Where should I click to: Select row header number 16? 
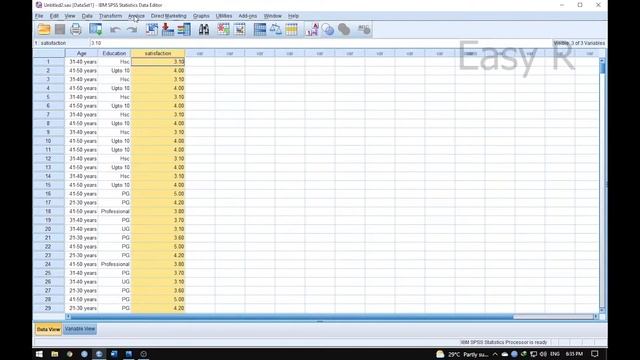tap(48, 194)
